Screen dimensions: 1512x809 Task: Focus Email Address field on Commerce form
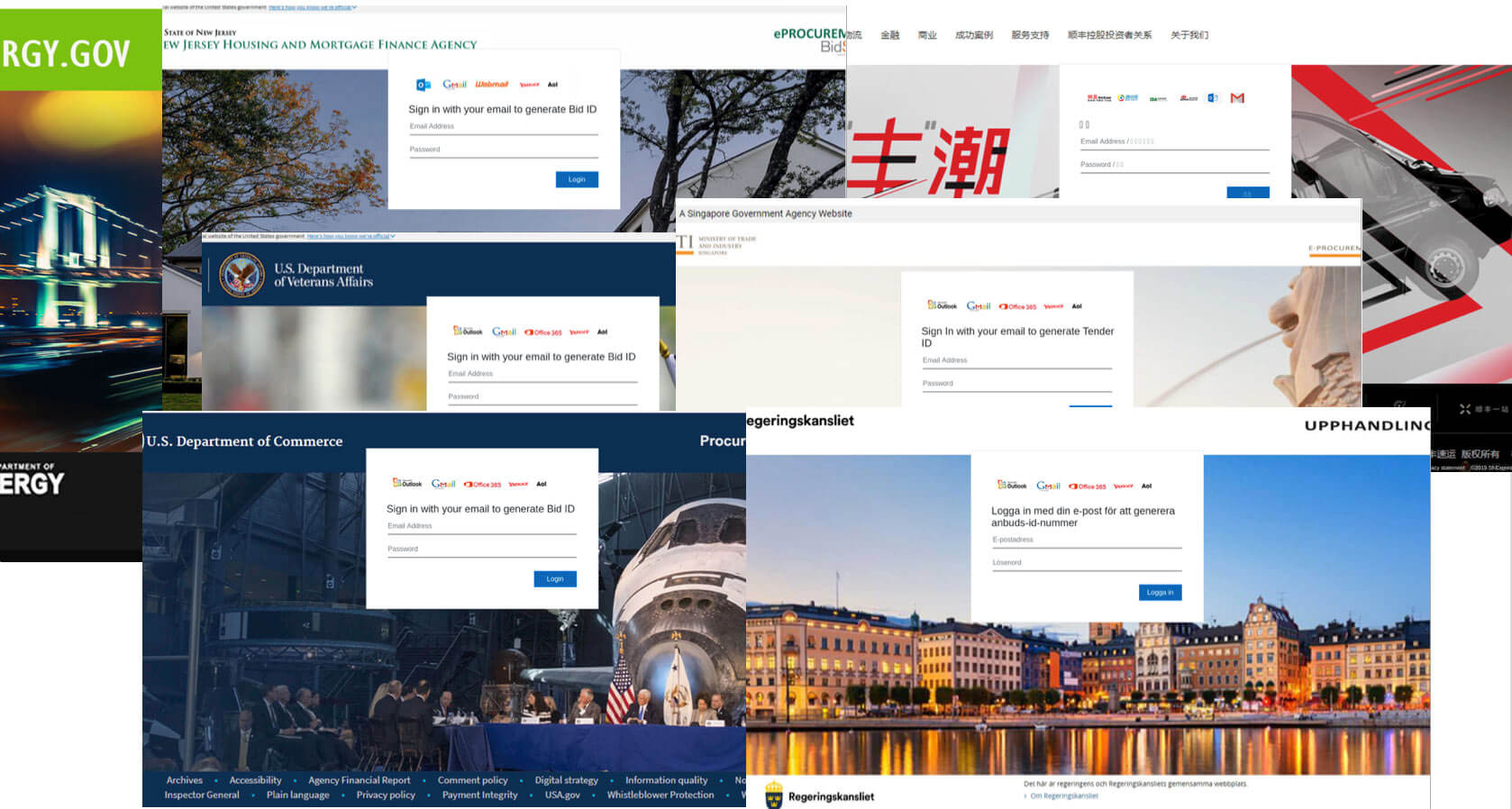click(482, 527)
